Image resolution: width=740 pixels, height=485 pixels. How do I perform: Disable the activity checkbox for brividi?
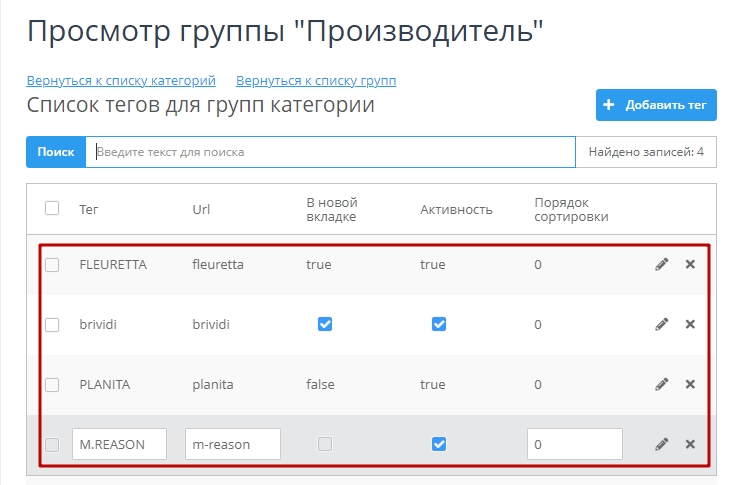pyautogui.click(x=438, y=324)
